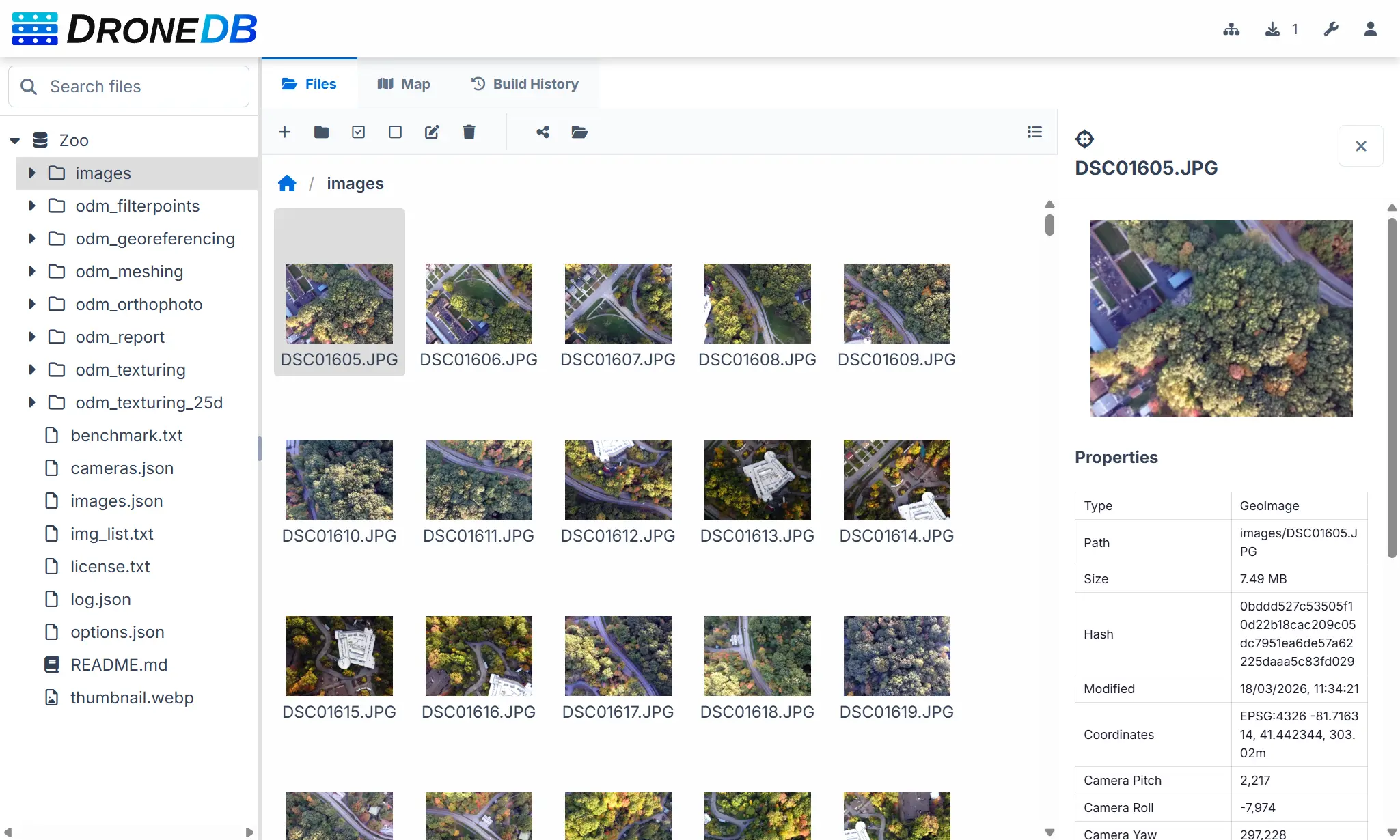Click the deselect all empty-box icon

pos(395,132)
